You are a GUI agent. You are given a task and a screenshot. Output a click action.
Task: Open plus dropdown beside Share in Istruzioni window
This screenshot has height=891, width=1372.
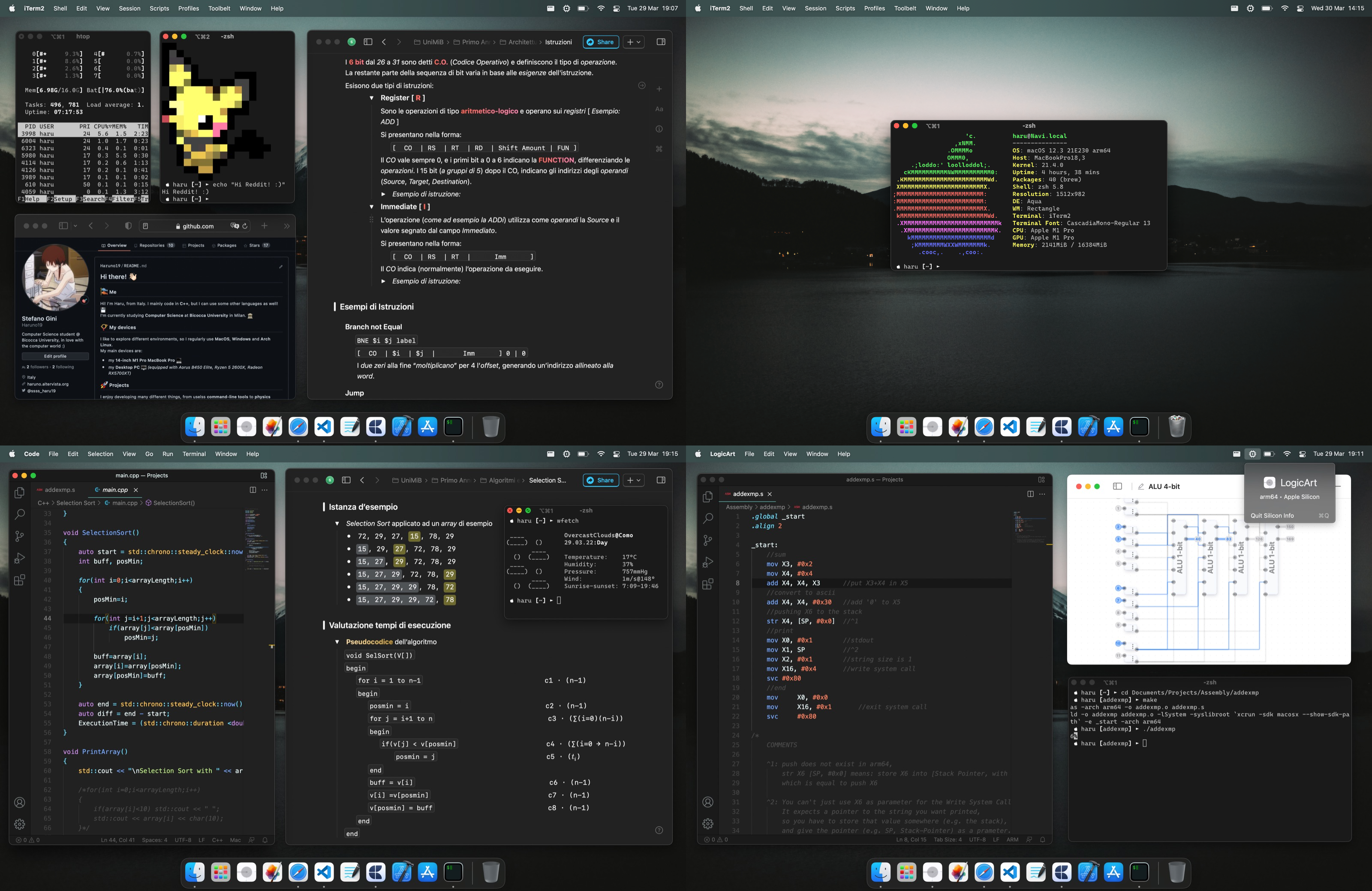tap(634, 42)
